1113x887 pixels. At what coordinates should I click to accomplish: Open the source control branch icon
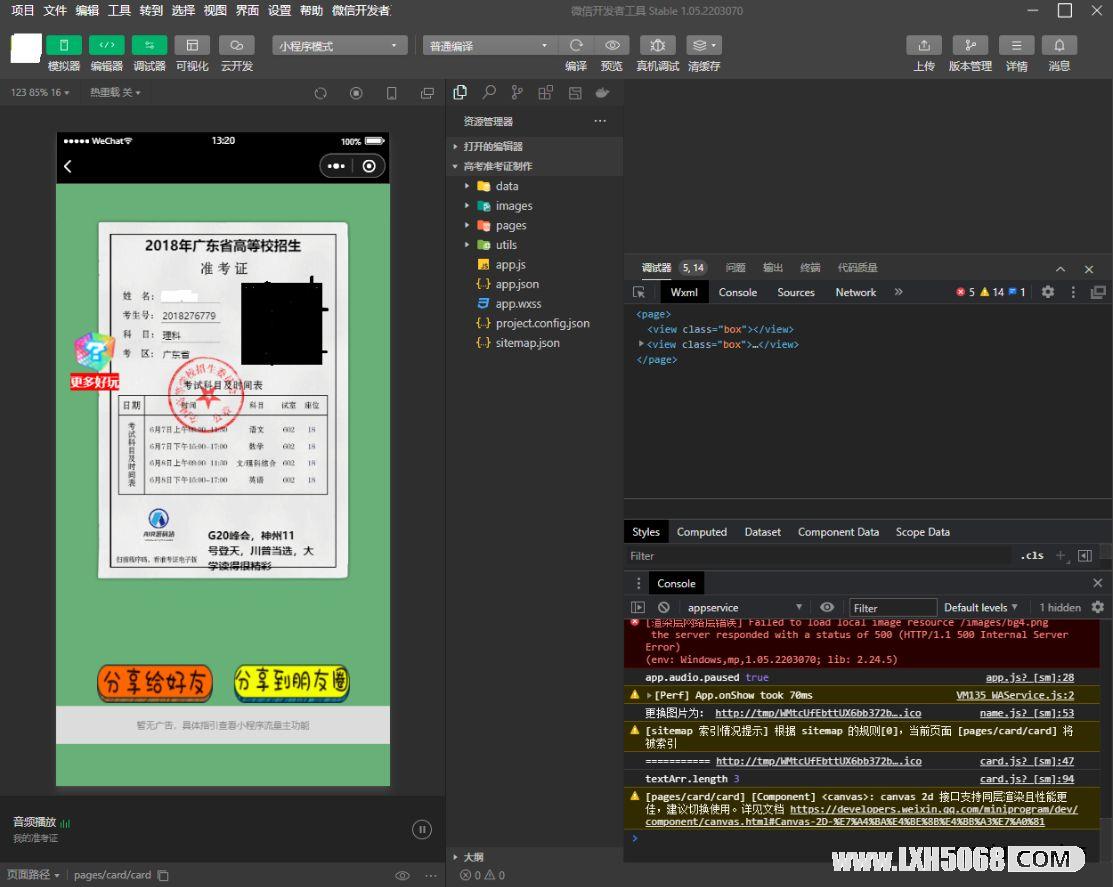click(x=517, y=92)
